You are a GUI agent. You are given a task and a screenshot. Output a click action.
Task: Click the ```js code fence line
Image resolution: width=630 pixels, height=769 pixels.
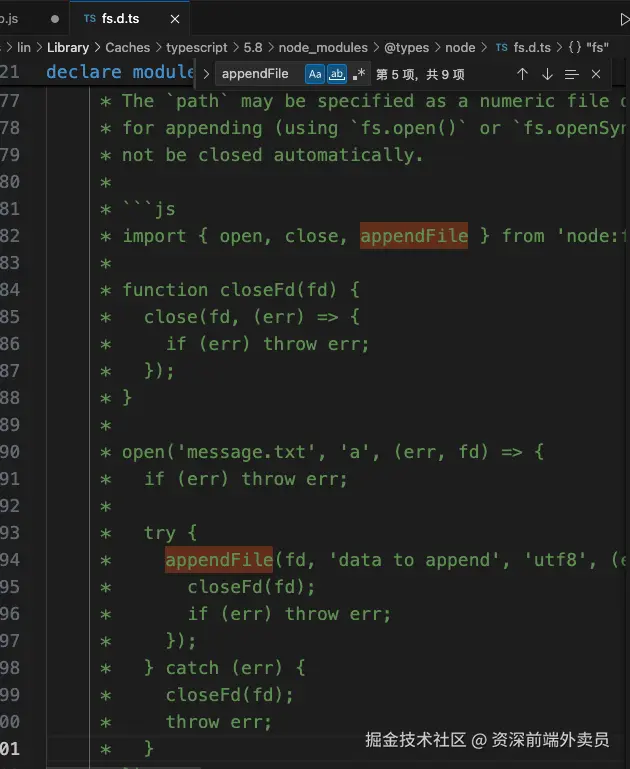149,209
